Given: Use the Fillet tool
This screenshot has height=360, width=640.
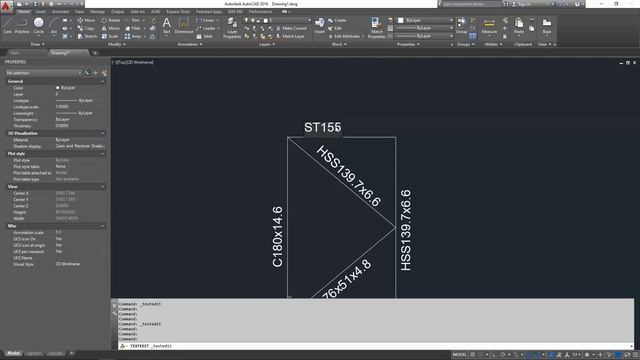Looking at the screenshot, I should [x=133, y=28].
